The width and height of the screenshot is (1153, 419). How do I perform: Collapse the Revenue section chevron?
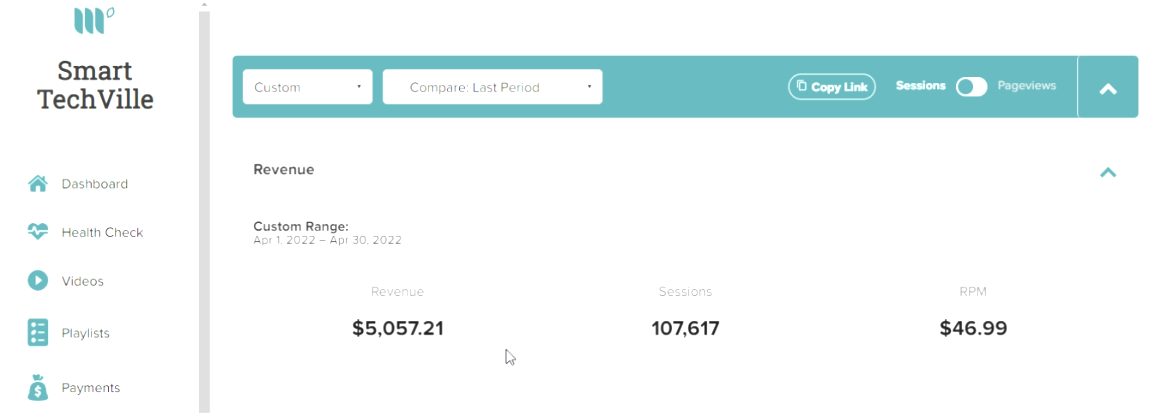pos(1107,172)
